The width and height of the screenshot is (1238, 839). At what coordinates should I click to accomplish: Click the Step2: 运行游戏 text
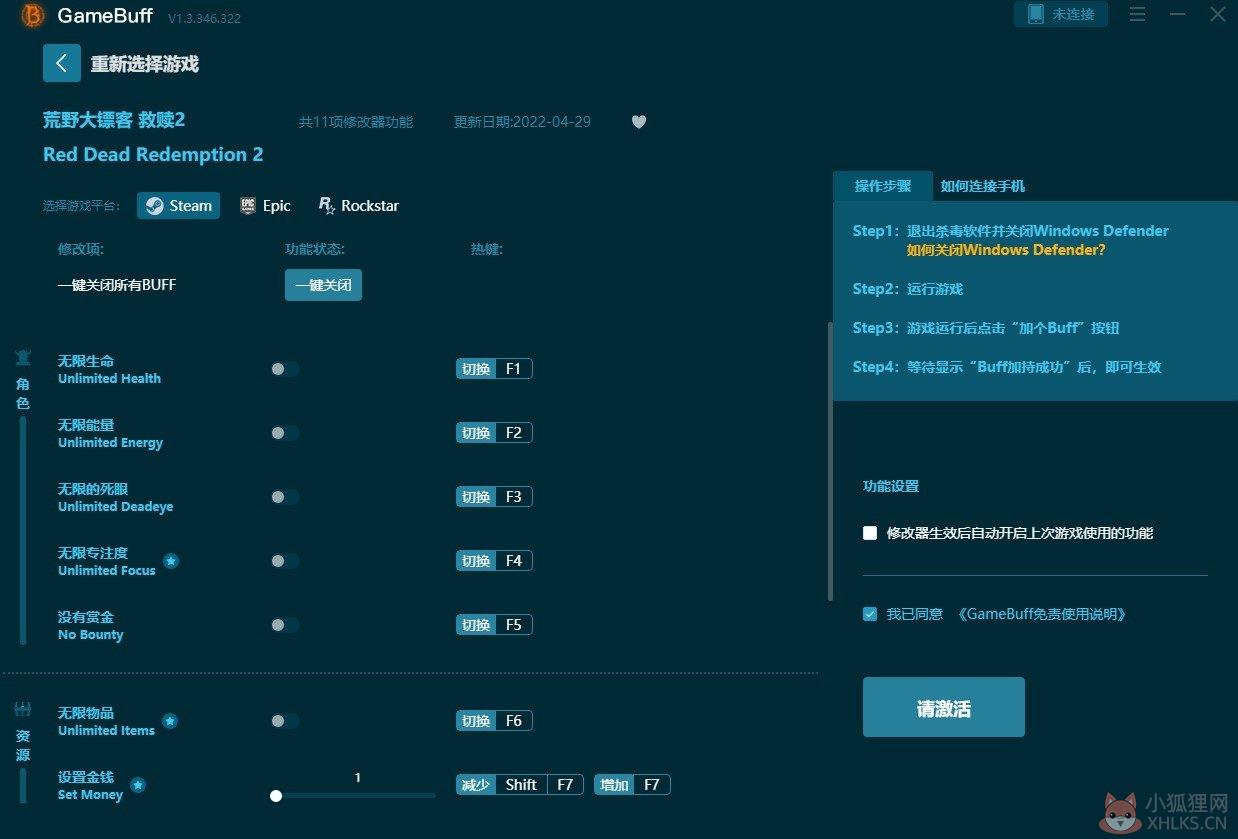coord(908,289)
